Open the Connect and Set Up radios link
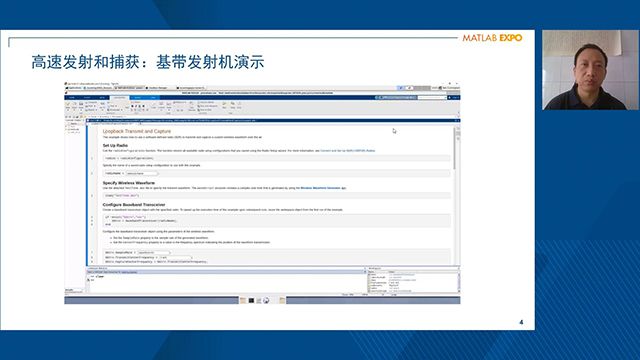The image size is (640, 360). [347, 151]
